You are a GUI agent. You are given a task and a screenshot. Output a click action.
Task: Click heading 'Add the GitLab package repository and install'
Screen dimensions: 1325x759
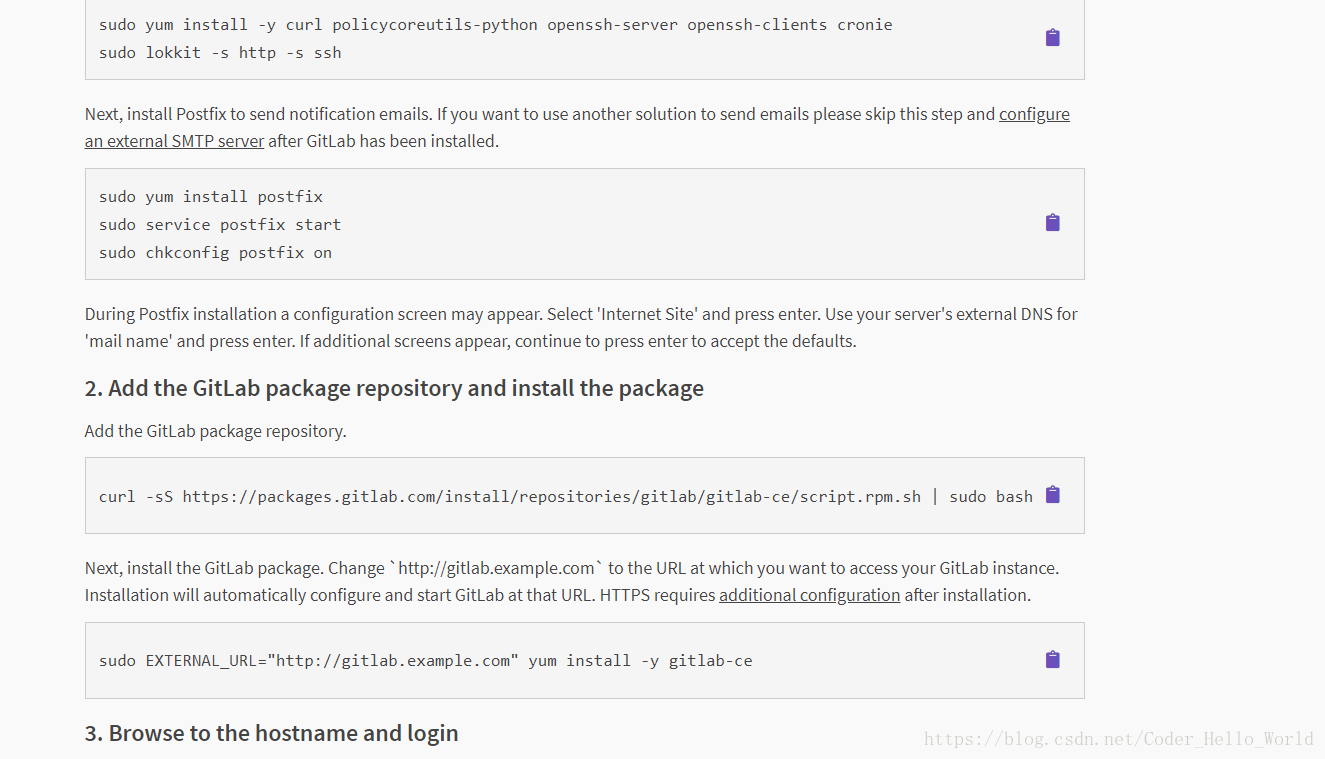tap(394, 388)
